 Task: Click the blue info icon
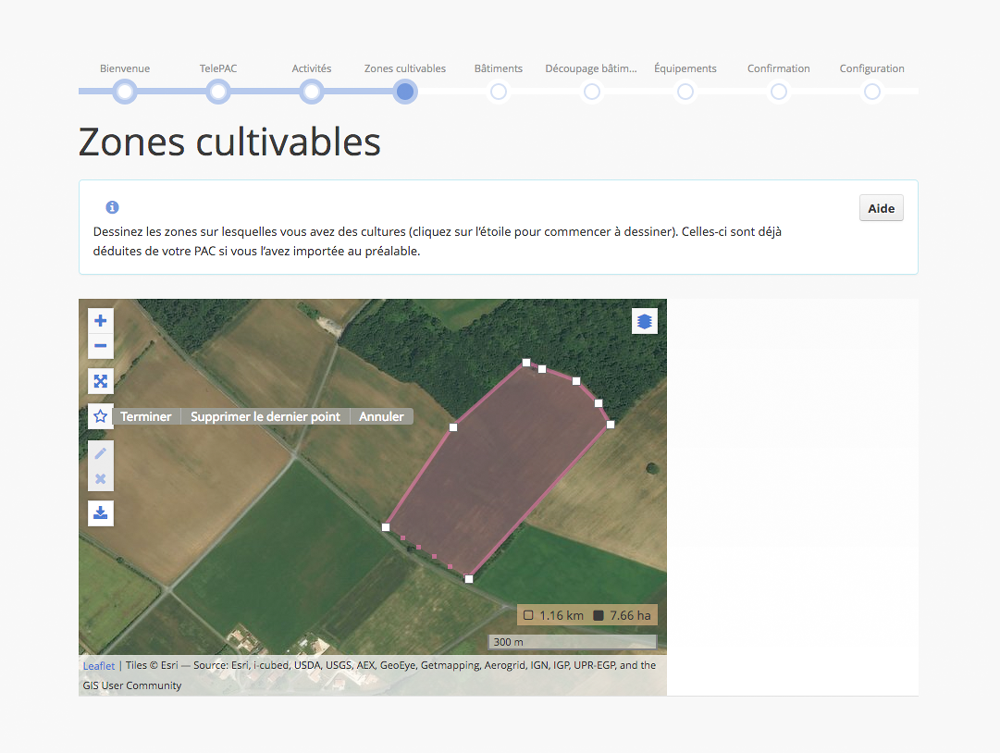pos(112,207)
